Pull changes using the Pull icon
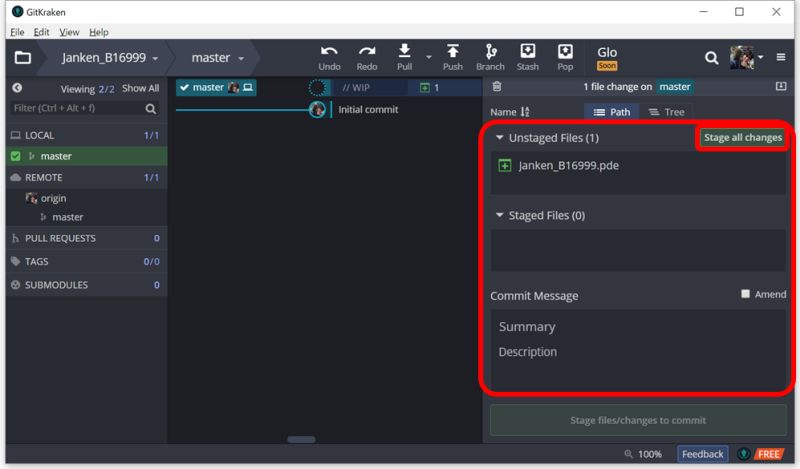This screenshot has height=469, width=800. tap(405, 57)
